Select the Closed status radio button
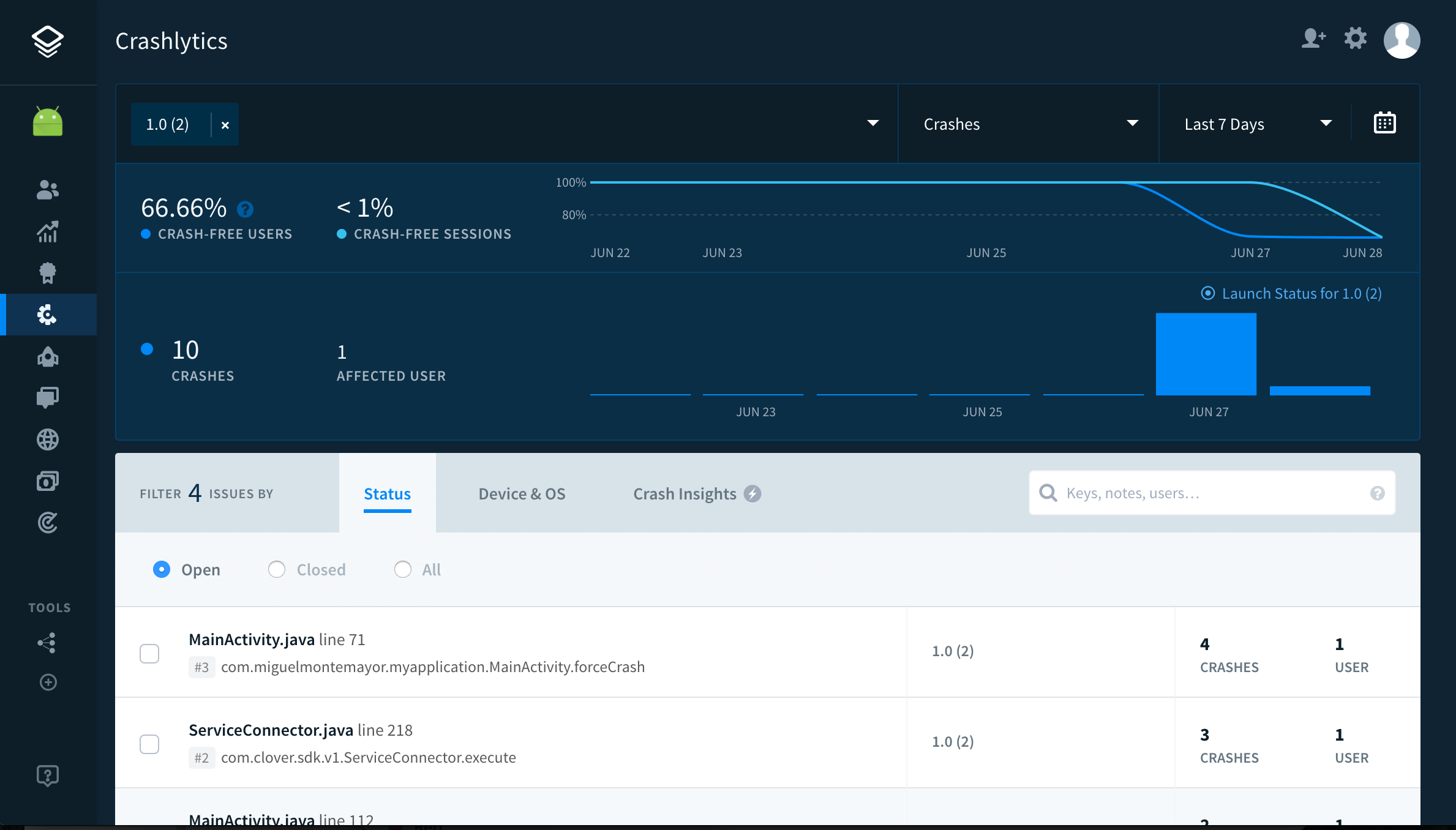This screenshot has height=830, width=1456. coord(277,569)
